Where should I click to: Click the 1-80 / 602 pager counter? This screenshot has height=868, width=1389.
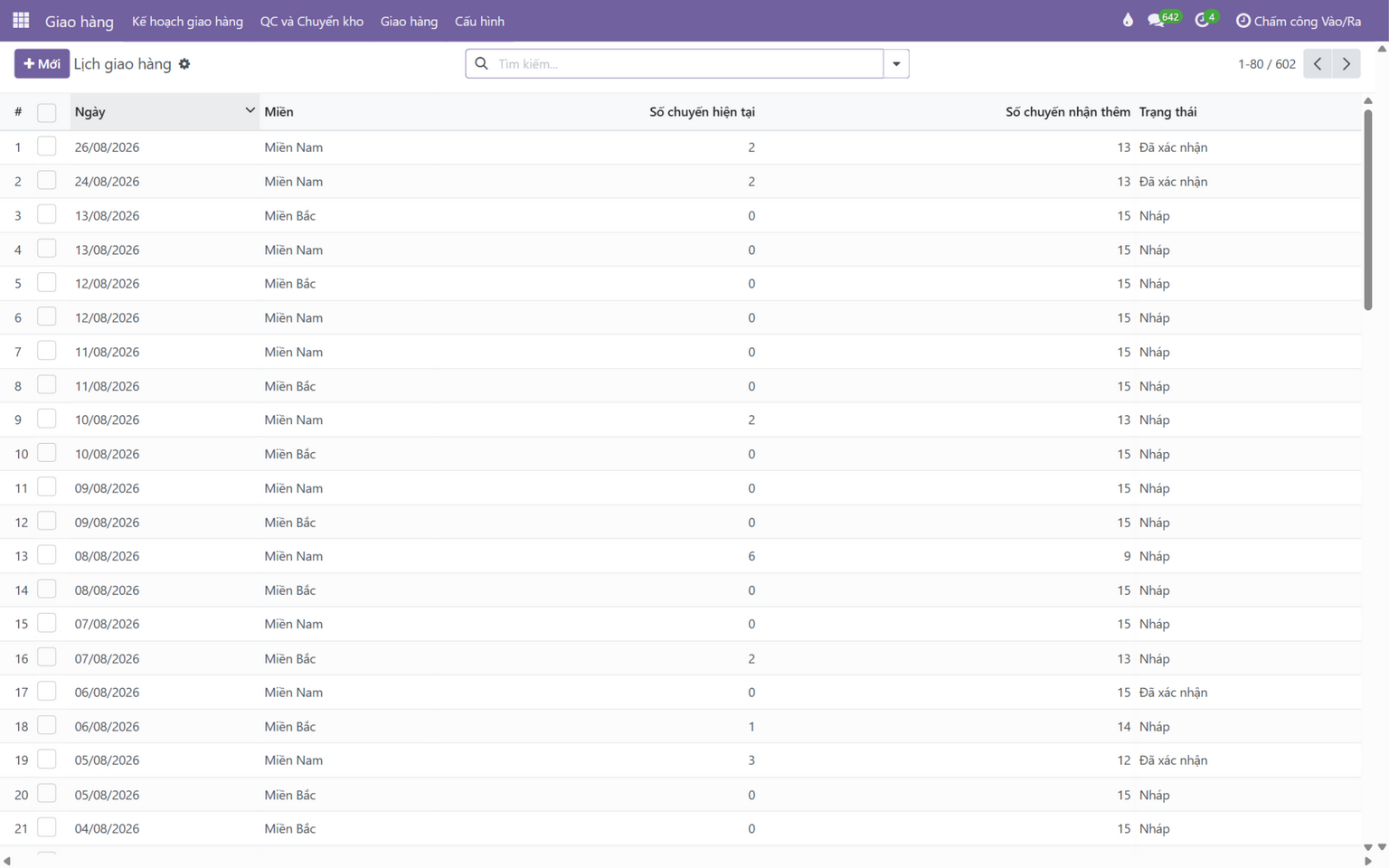(x=1266, y=64)
